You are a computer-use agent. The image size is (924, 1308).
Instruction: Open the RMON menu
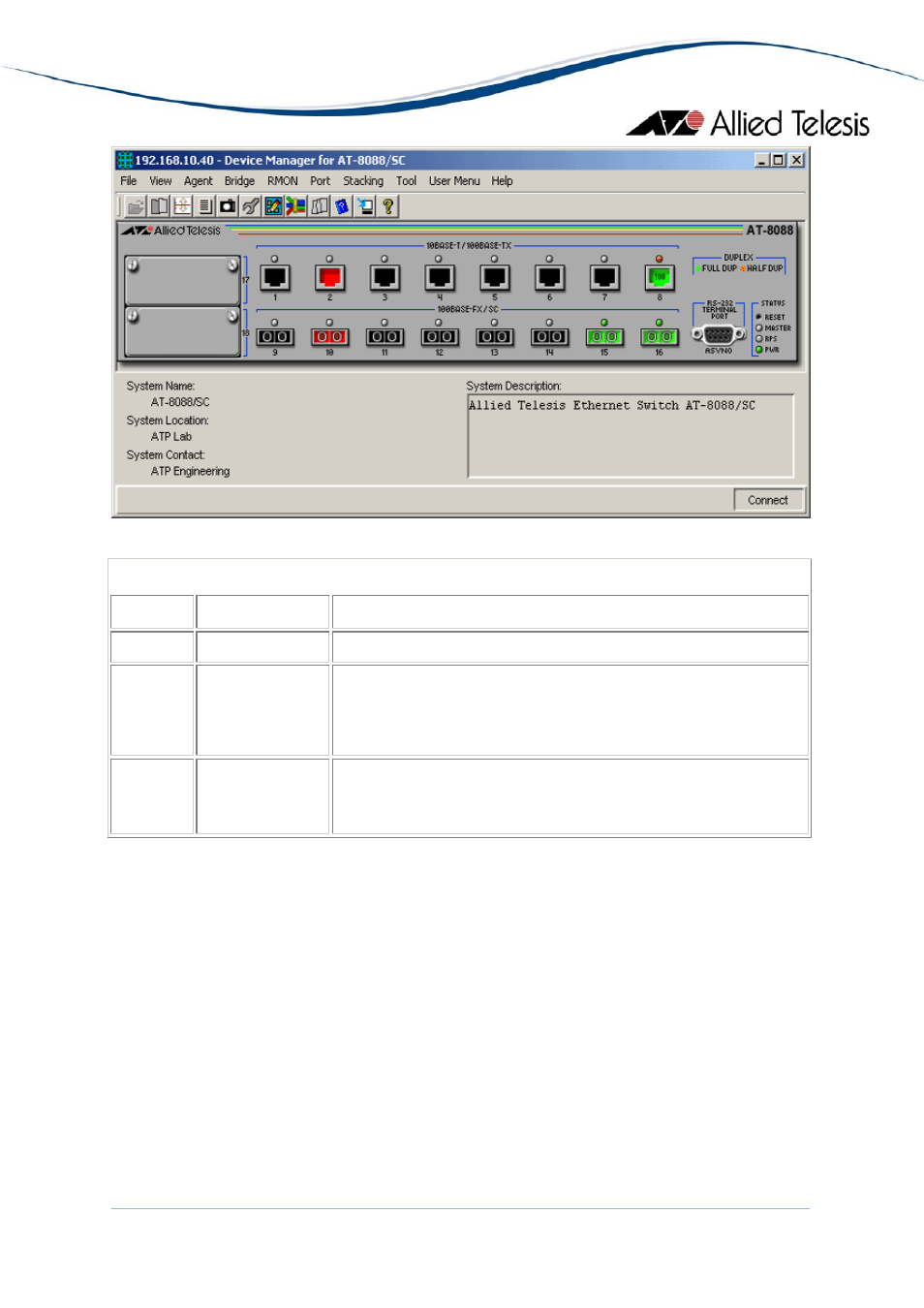(283, 181)
